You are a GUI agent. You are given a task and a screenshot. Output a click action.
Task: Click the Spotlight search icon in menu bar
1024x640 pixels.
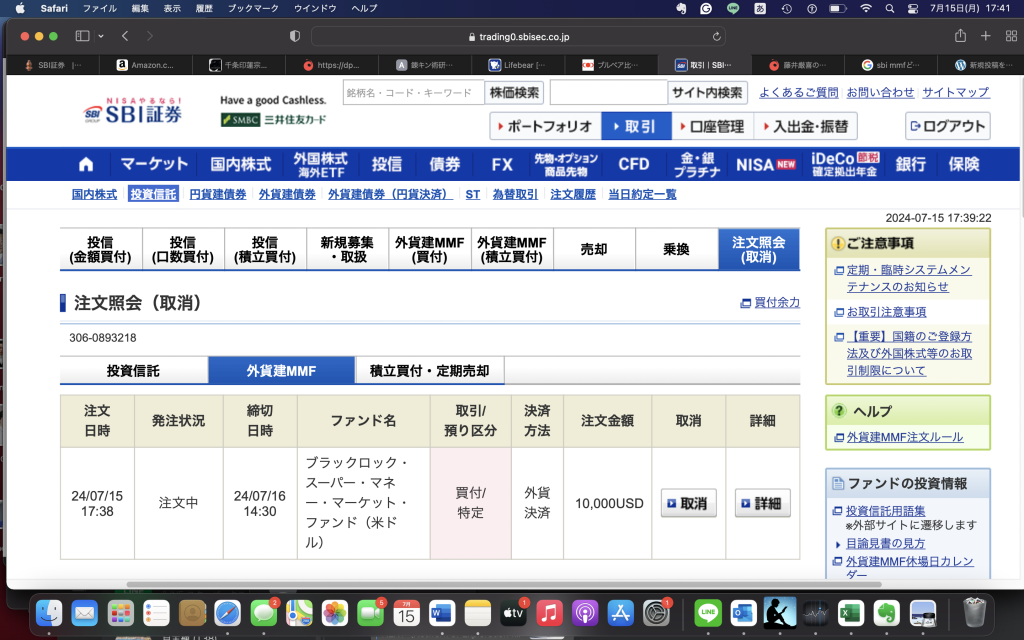(889, 9)
